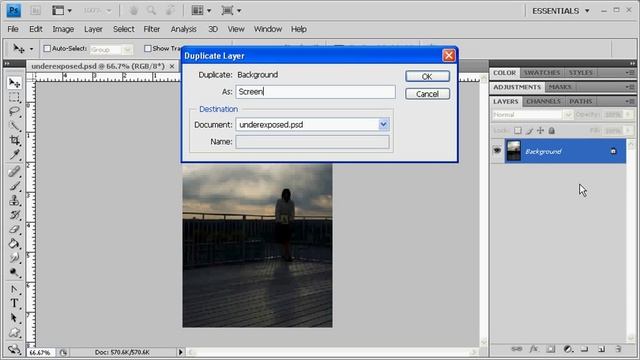Image resolution: width=640 pixels, height=360 pixels.
Task: Add a layer mask icon
Action: coord(551,349)
